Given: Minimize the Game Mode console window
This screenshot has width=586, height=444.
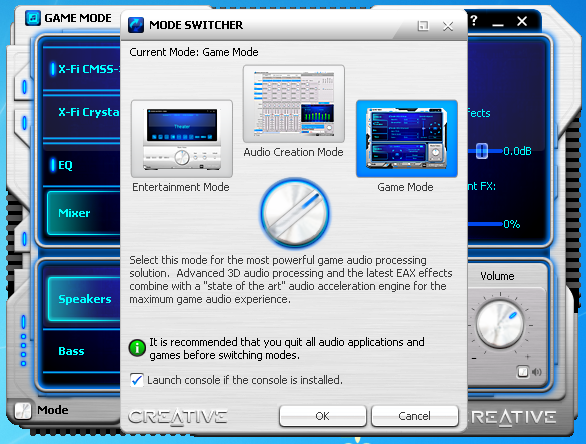Looking at the screenshot, I should point(497,24).
